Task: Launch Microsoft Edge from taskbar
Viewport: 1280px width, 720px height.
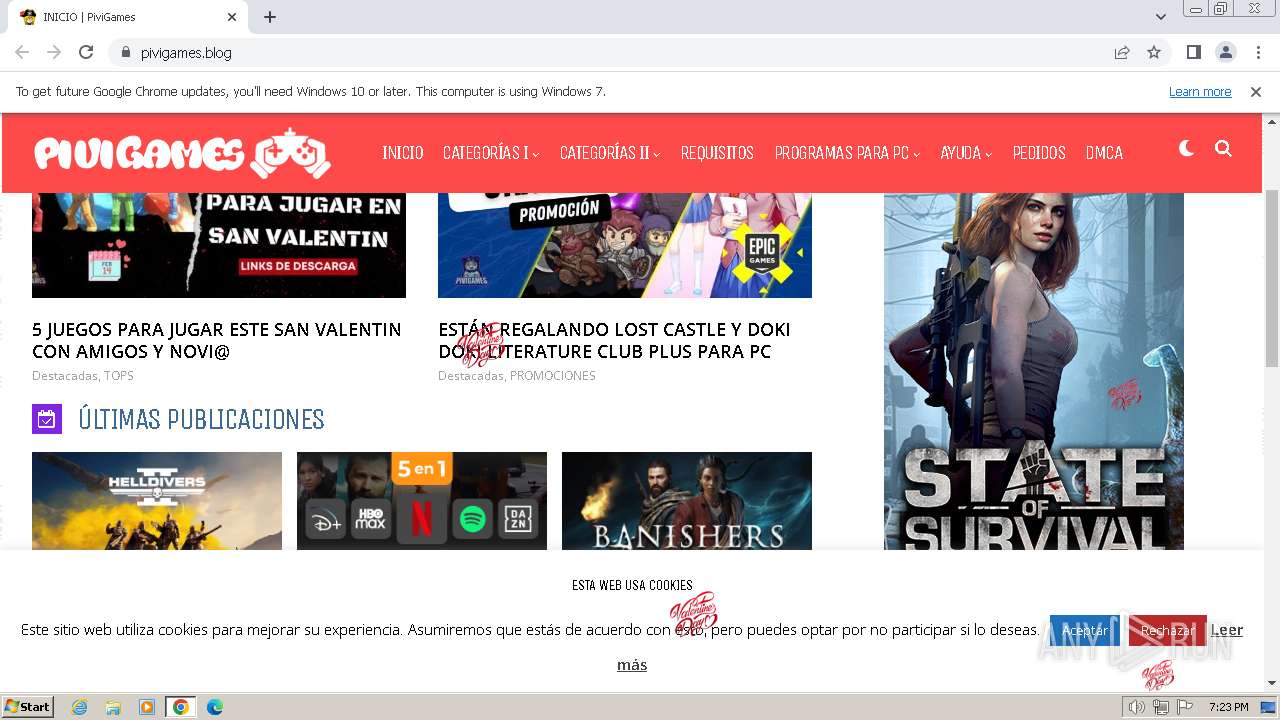Action: (x=215, y=707)
